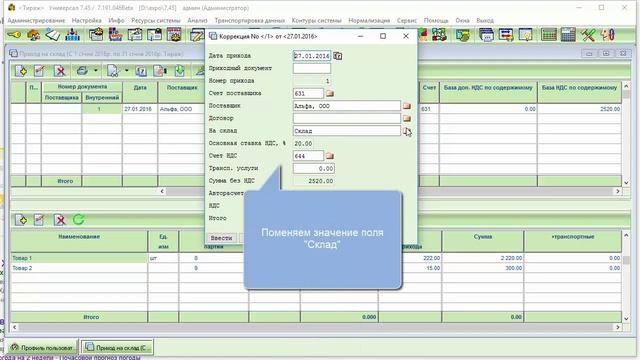640x360 pixels.
Task: Click folder icon next to Счет поставщика field
Action: tap(330, 93)
